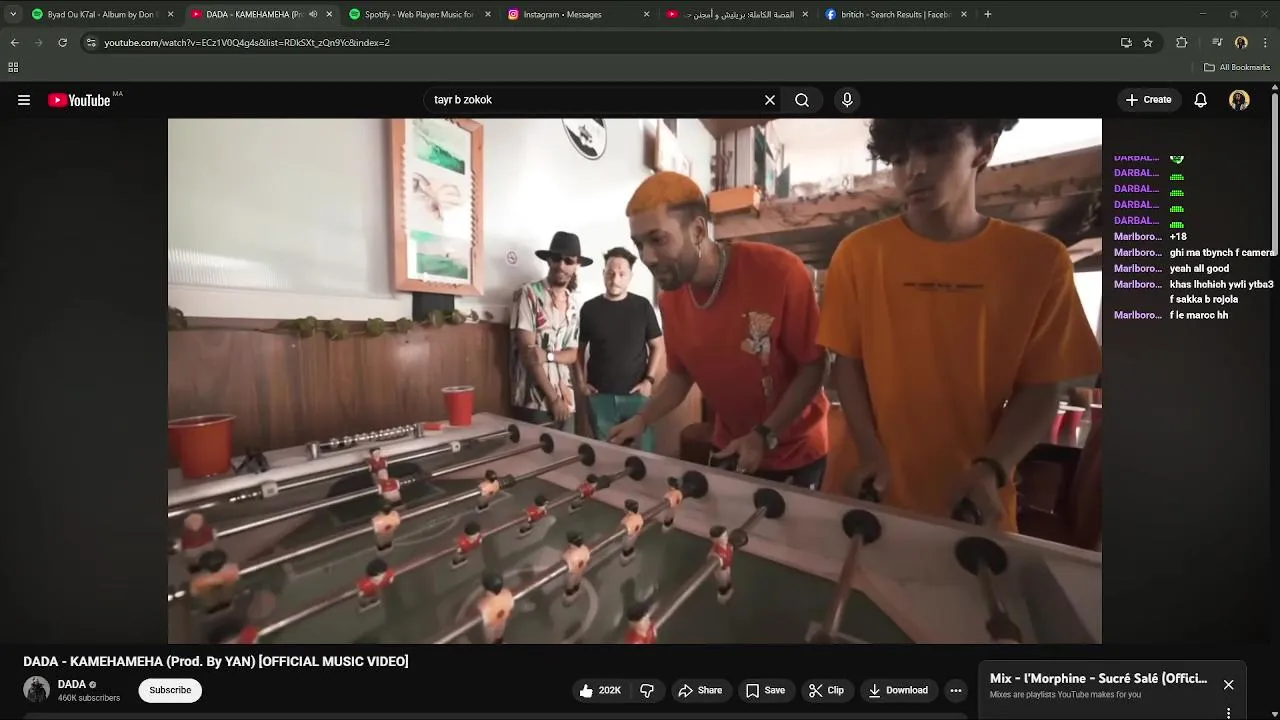Bookmark this page with the star
The width and height of the screenshot is (1280, 720).
1148,42
